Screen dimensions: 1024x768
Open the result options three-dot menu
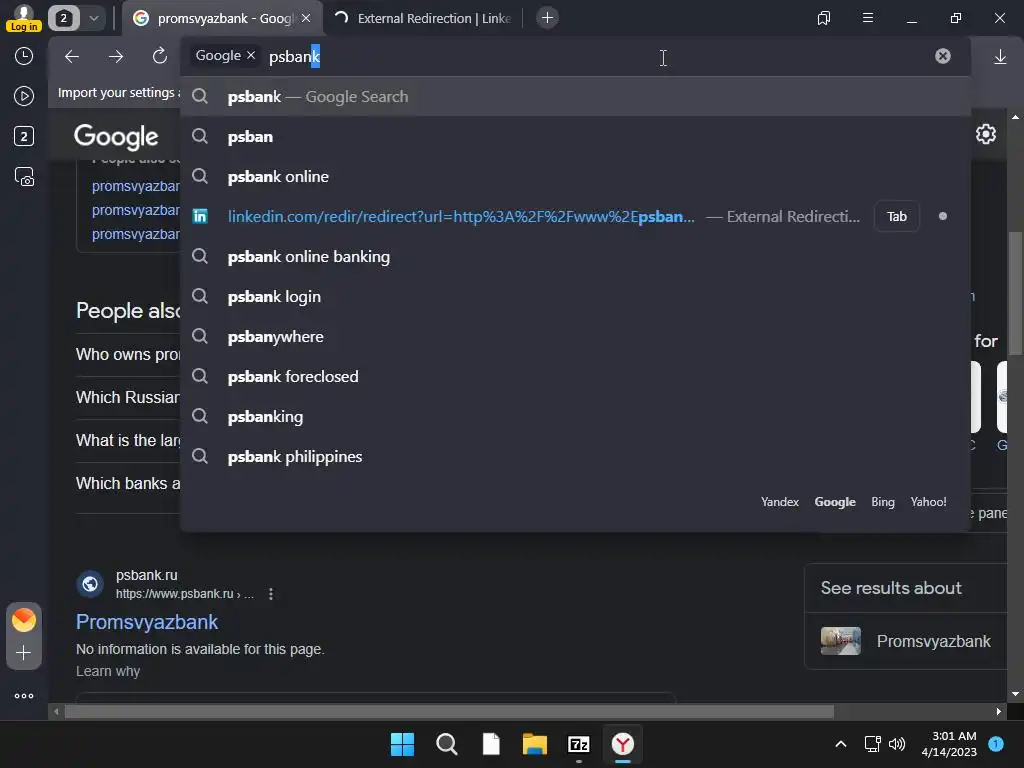[270, 594]
